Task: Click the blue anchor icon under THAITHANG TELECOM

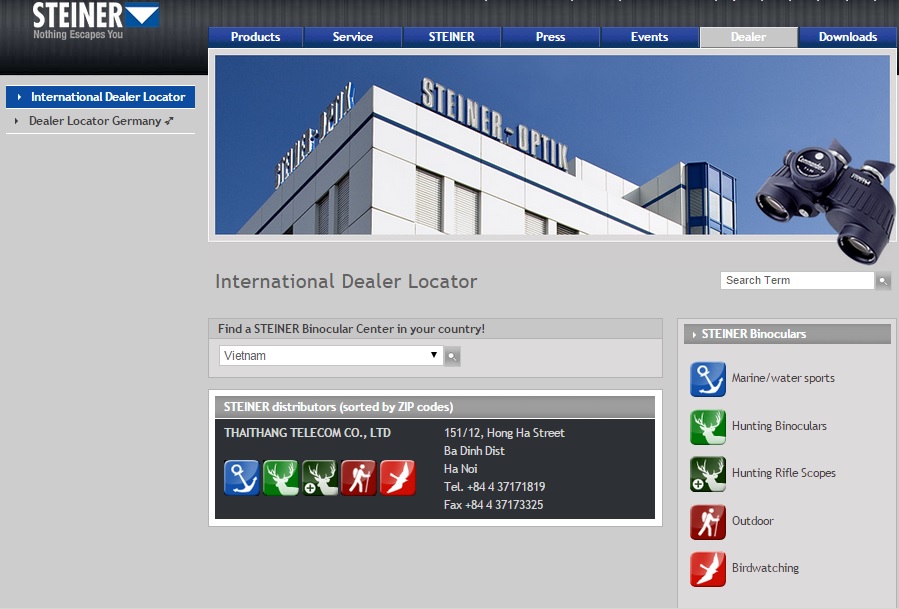Action: point(241,478)
